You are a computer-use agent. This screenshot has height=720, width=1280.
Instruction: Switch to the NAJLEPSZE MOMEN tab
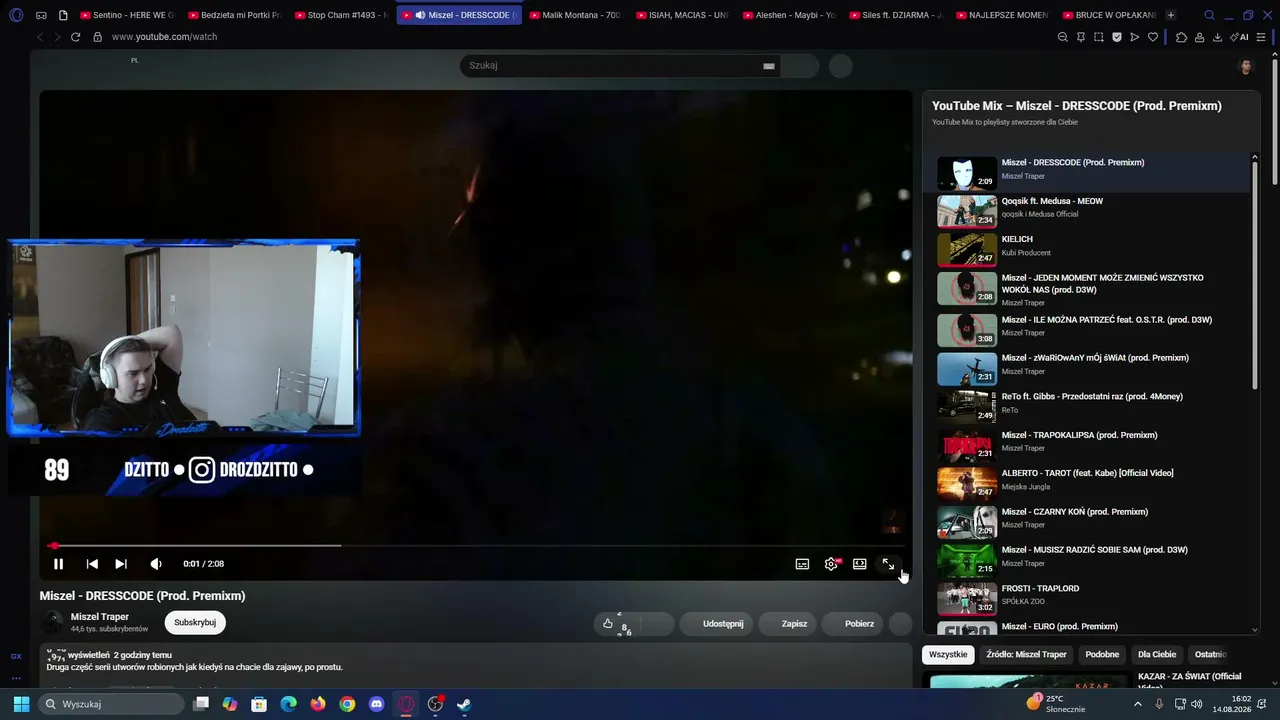click(1002, 15)
